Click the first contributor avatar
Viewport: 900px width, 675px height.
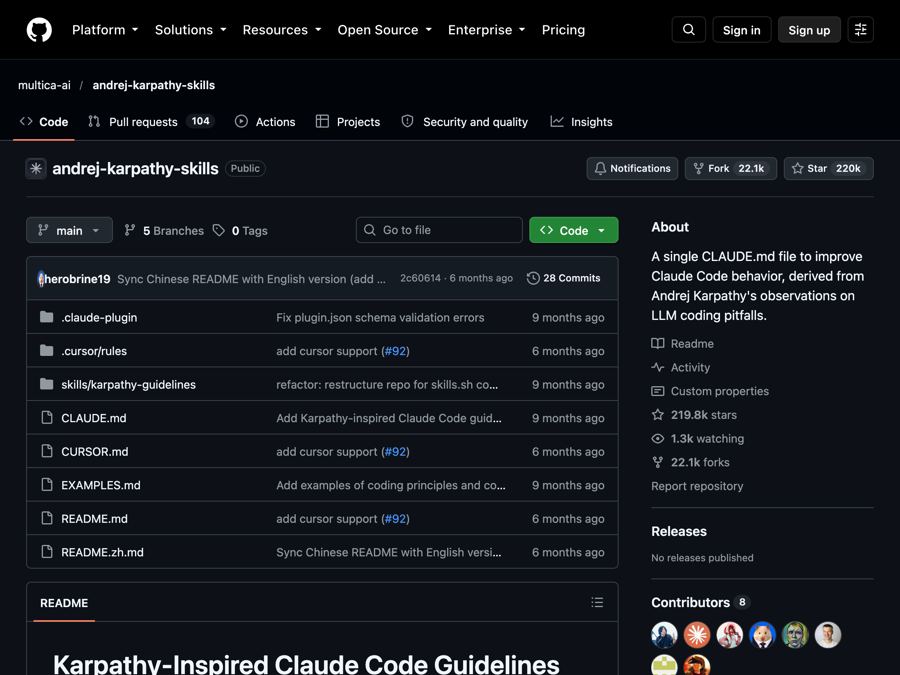click(665, 635)
